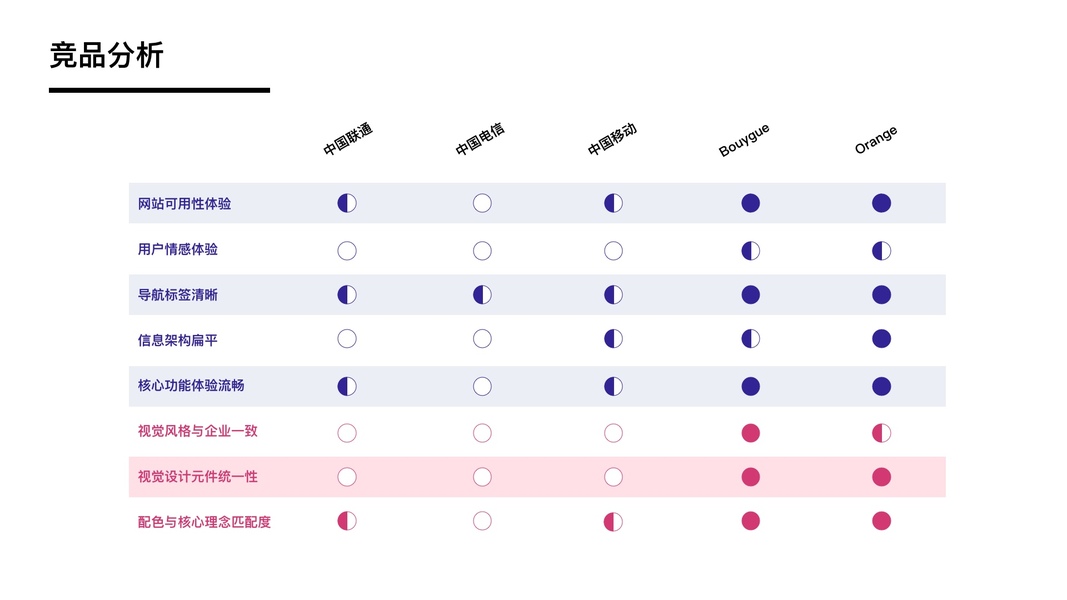Click the pink filled circle for Bouygue 视觉设计元件统一性
Viewport: 1067px width, 600px height.
(x=750, y=477)
